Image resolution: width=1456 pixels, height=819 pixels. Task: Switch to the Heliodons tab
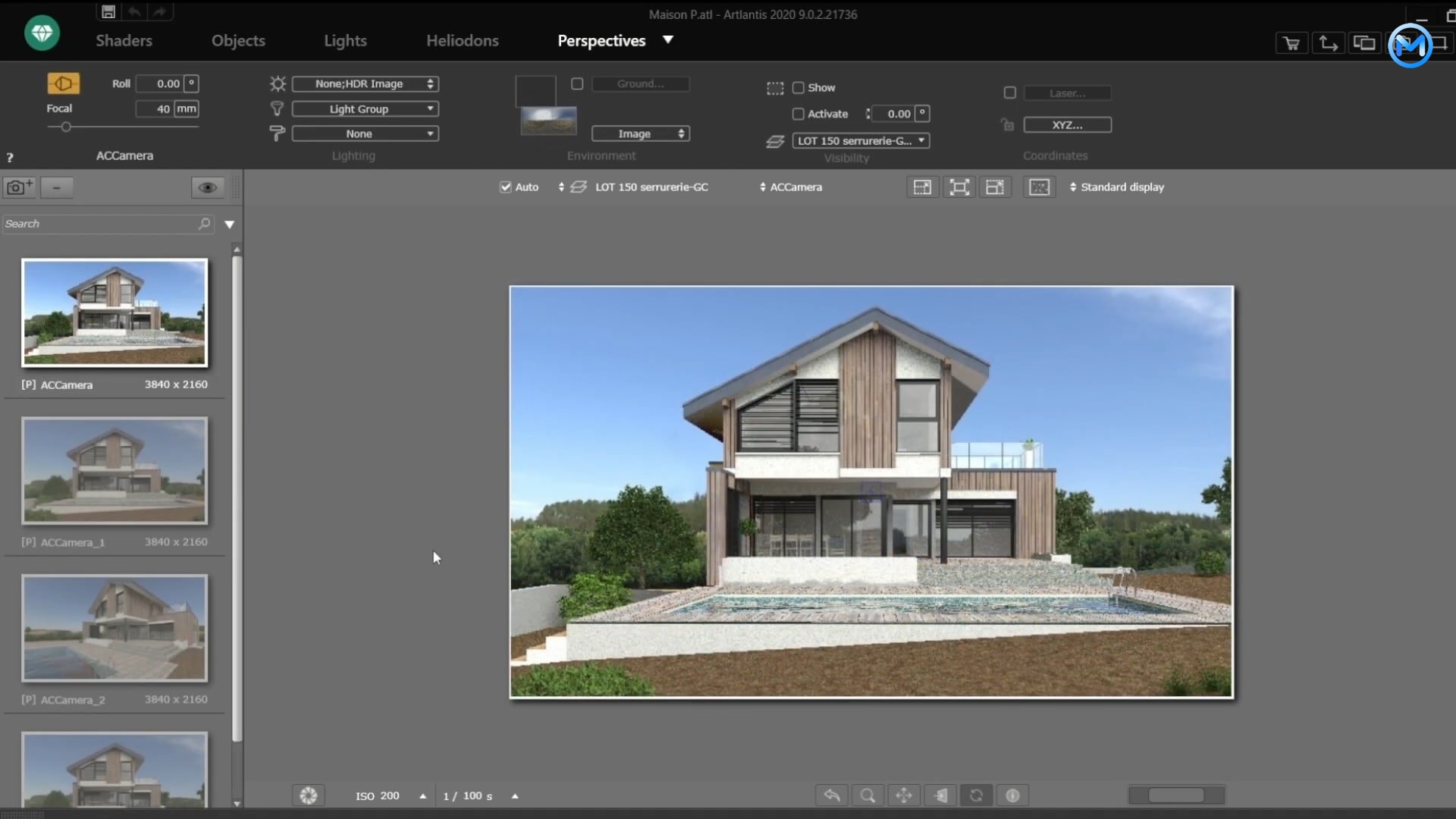(x=463, y=41)
